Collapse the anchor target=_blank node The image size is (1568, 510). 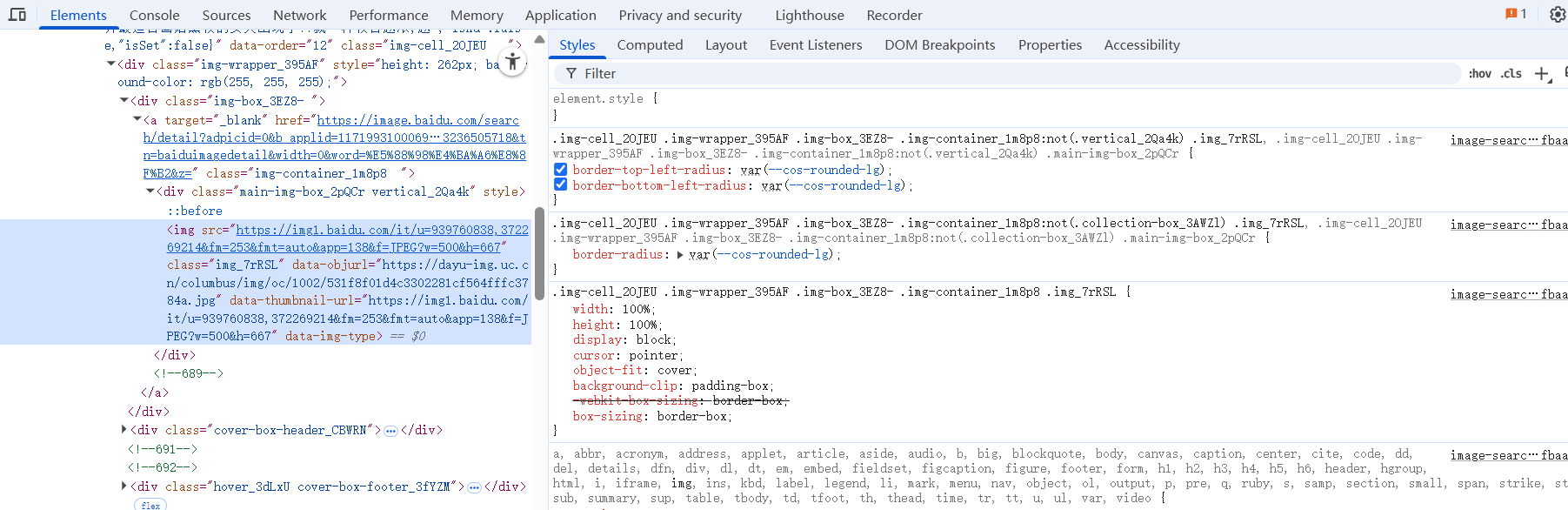(137, 119)
